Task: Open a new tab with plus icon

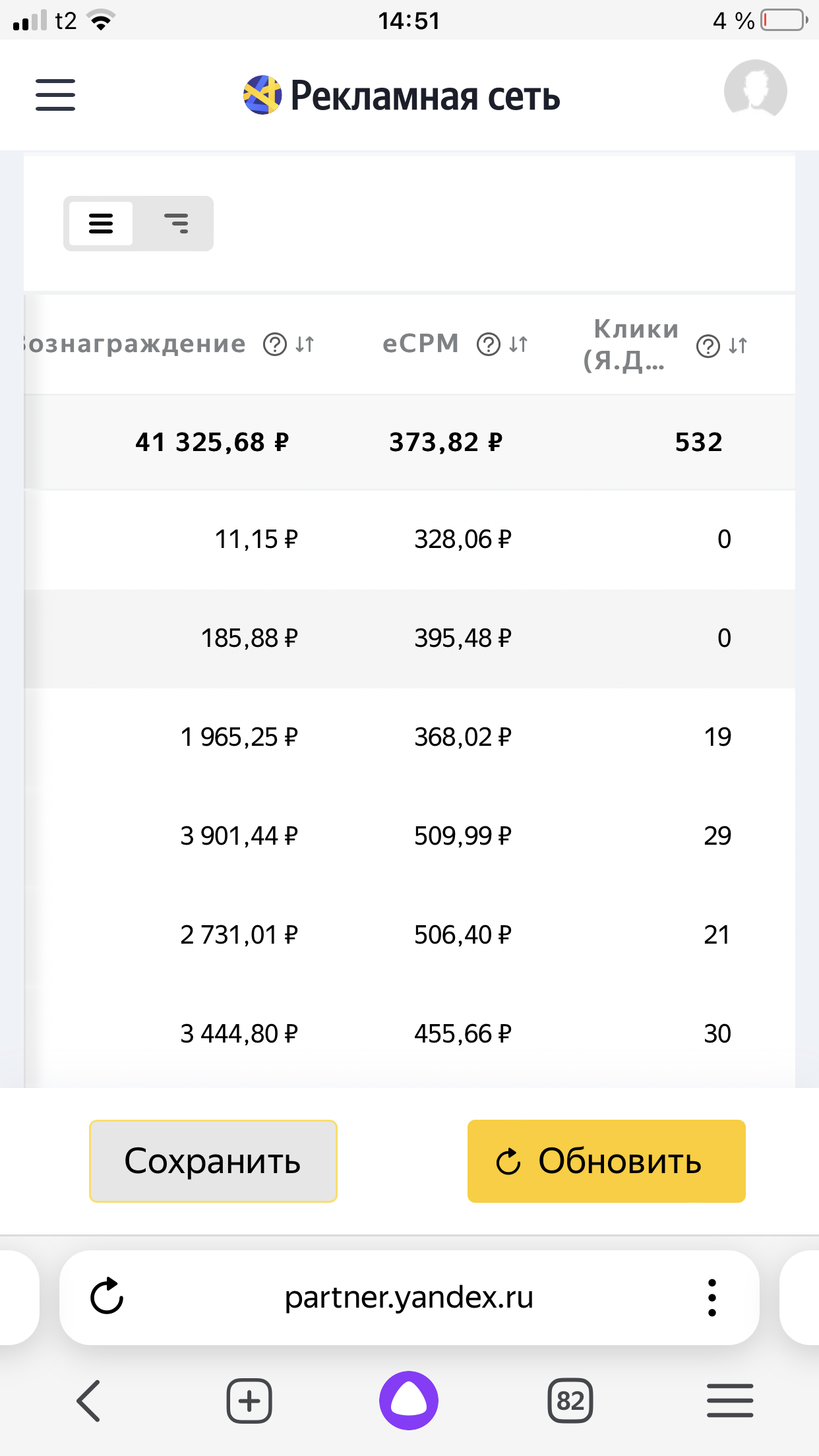Action: point(249,1401)
